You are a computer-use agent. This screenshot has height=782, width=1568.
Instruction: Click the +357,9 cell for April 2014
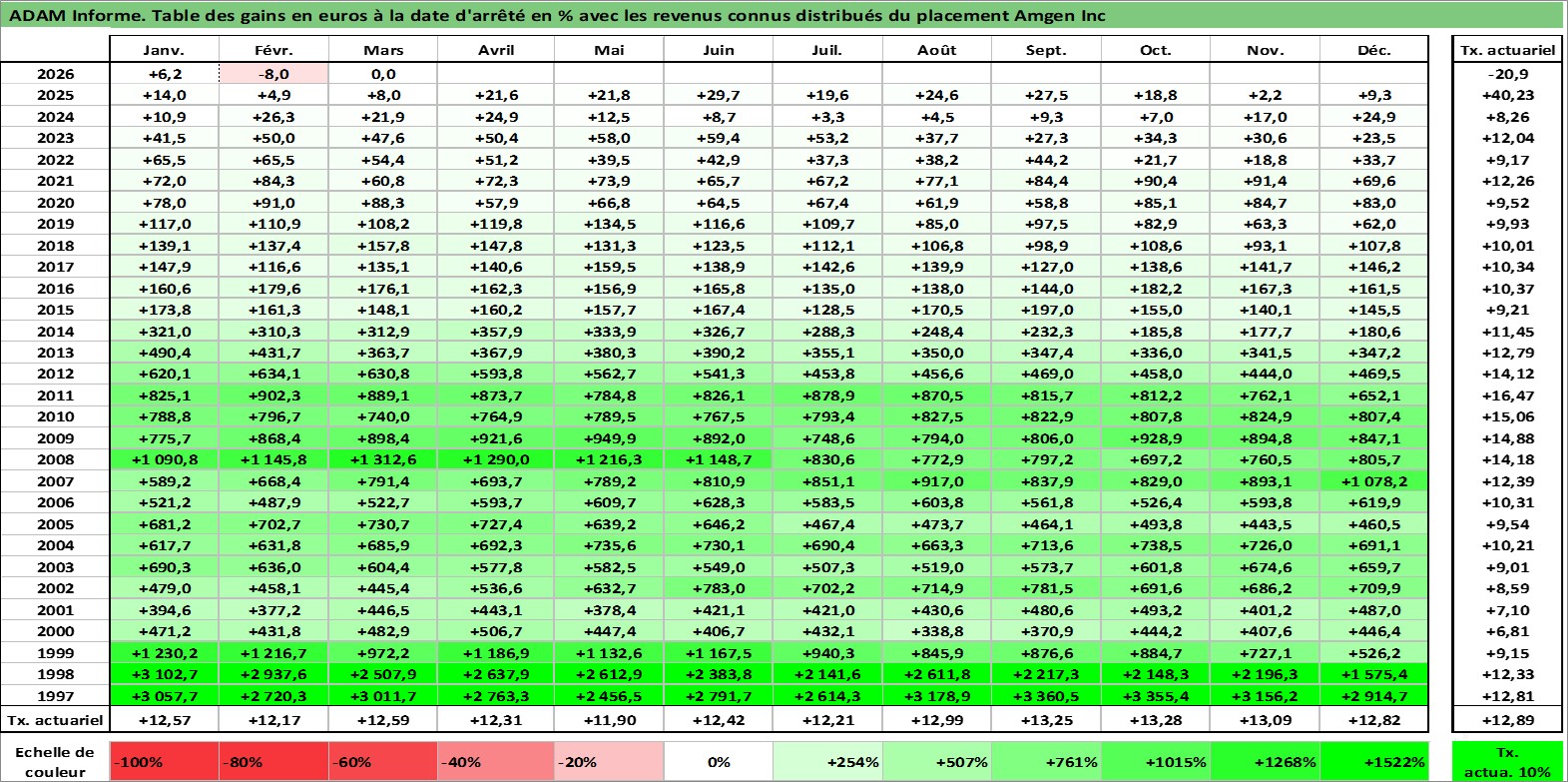click(x=496, y=332)
